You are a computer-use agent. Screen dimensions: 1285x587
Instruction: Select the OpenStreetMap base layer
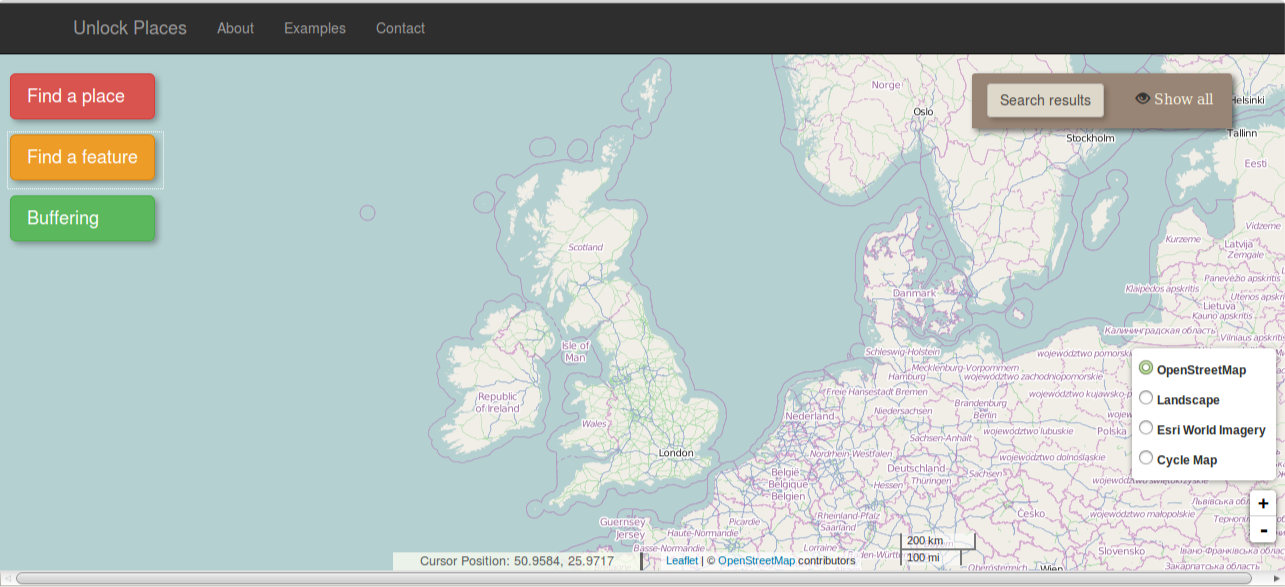[x=1146, y=368]
